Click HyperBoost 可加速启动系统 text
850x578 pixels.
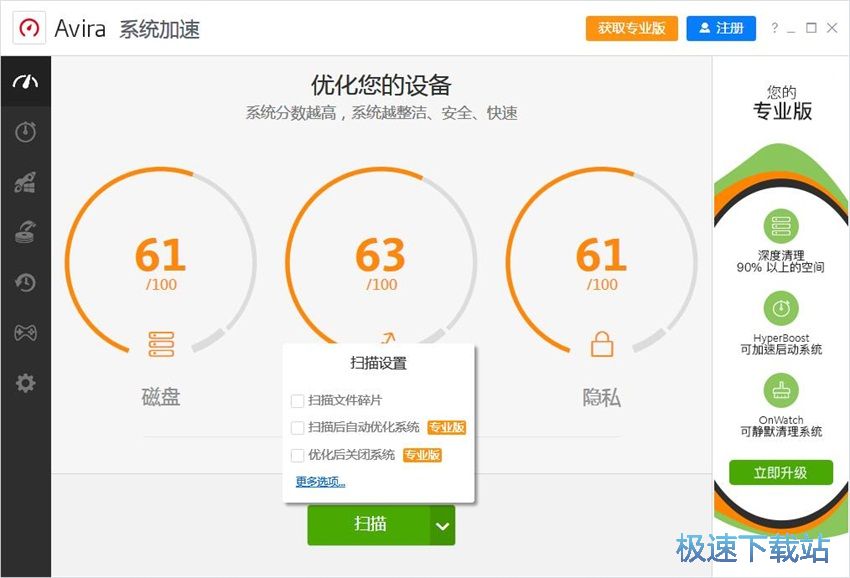pos(781,344)
